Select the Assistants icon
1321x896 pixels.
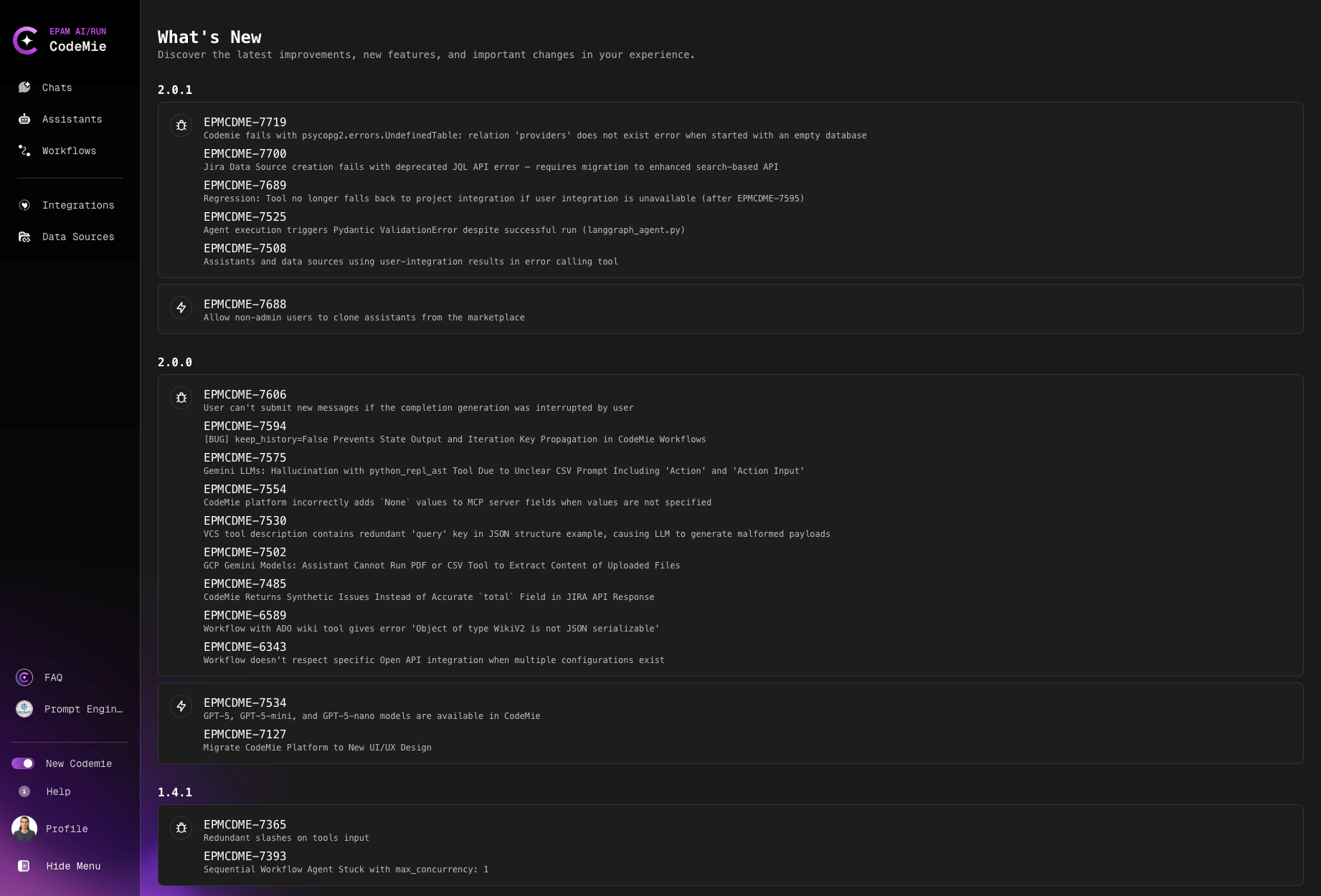[24, 119]
